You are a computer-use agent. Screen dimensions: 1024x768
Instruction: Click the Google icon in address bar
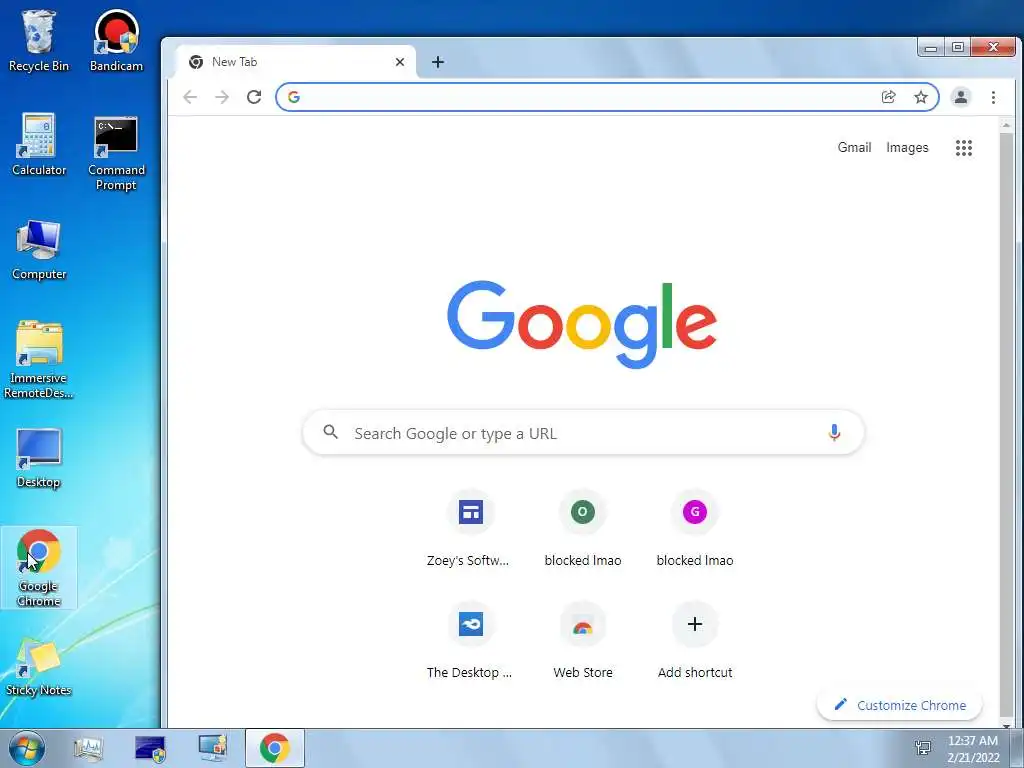click(x=294, y=97)
